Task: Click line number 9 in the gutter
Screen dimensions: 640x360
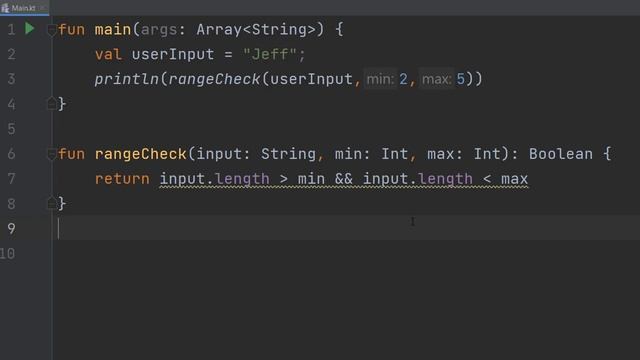Action: 11,229
